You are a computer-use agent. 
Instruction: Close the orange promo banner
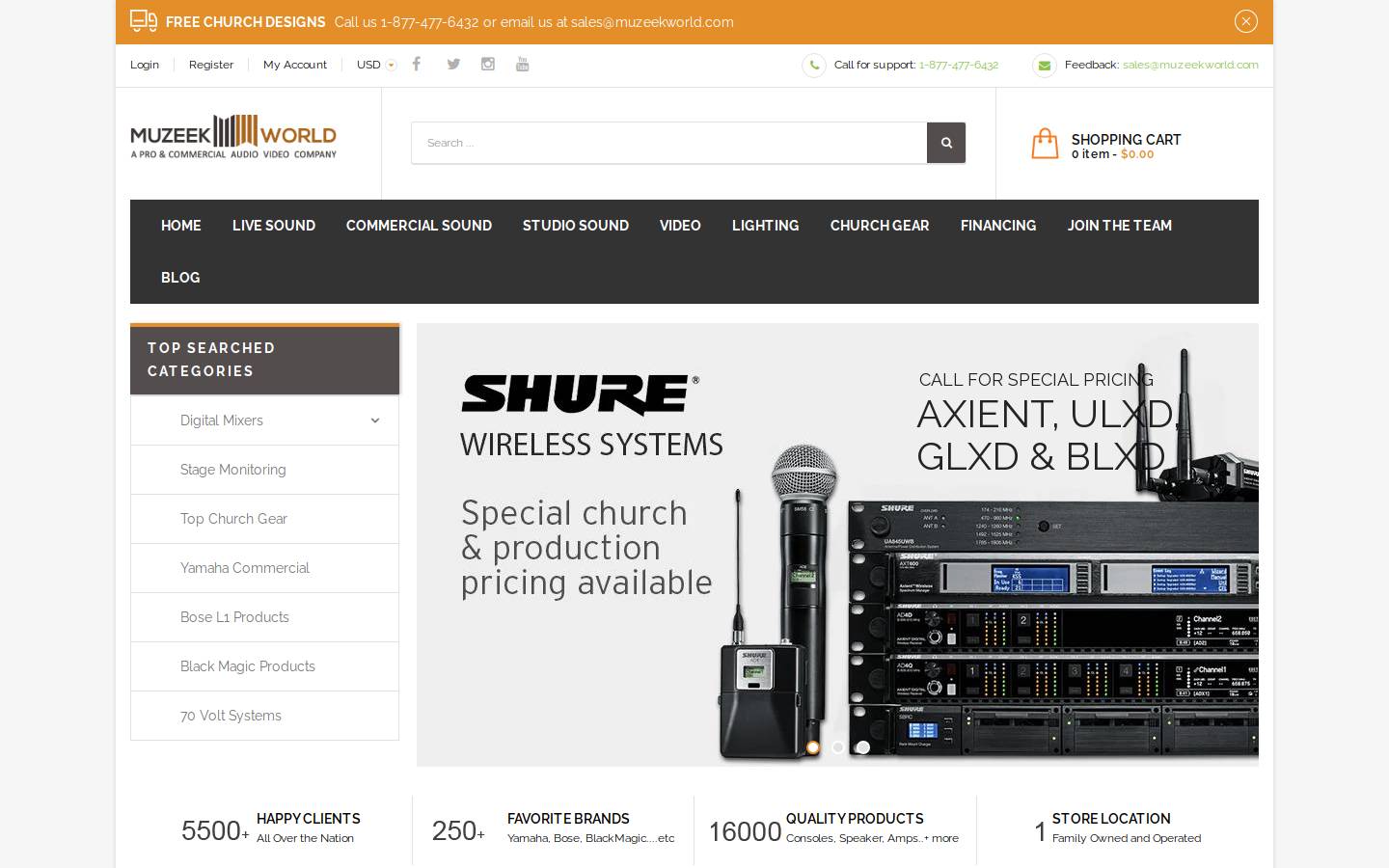click(x=1246, y=21)
